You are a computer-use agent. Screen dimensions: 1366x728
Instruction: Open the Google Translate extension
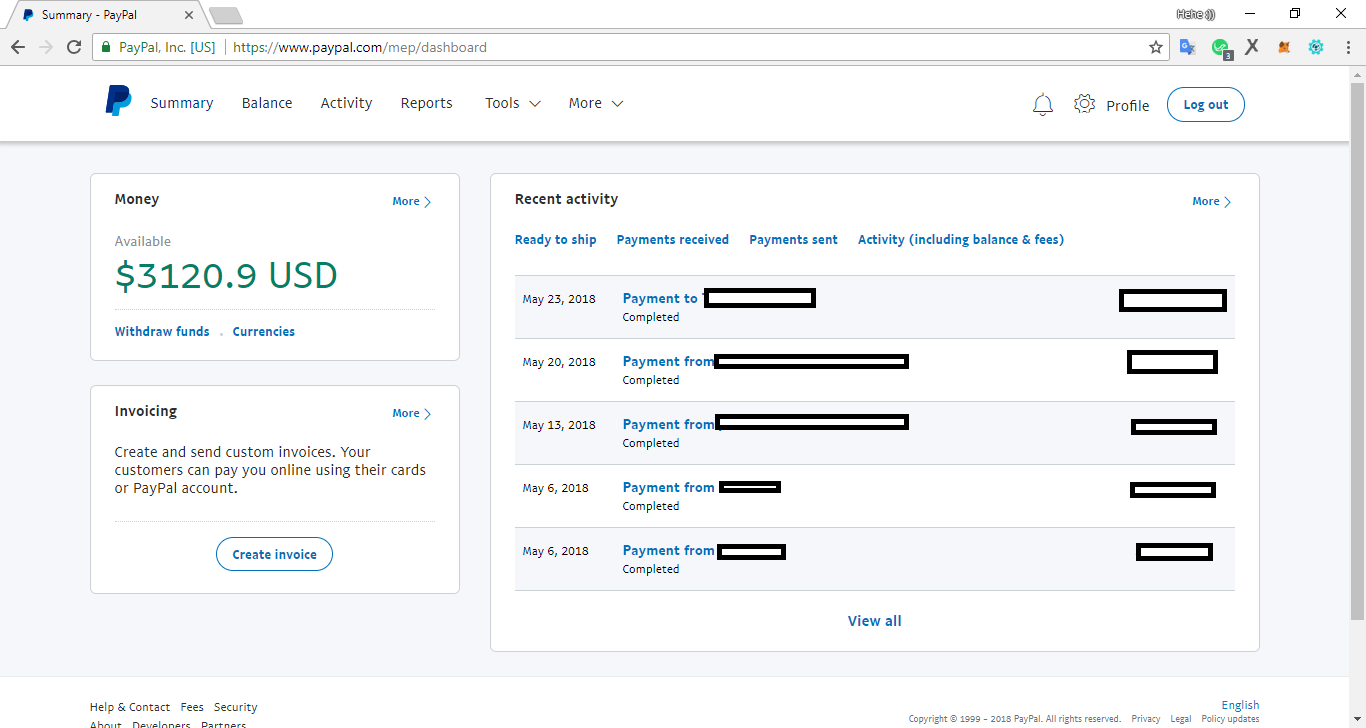(1188, 47)
